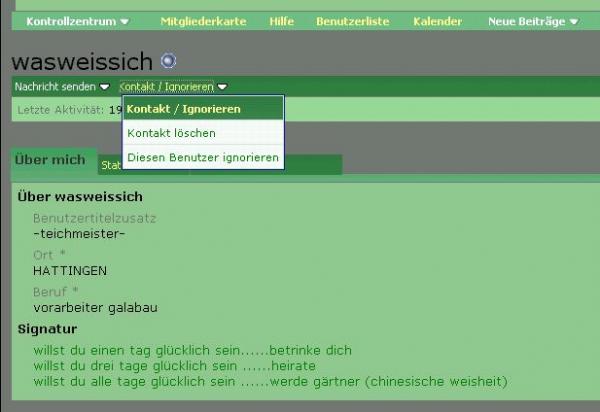This screenshot has width=600, height=412.
Task: Click the underlined Kontakt / Ignorieren link
Action: coord(166,87)
